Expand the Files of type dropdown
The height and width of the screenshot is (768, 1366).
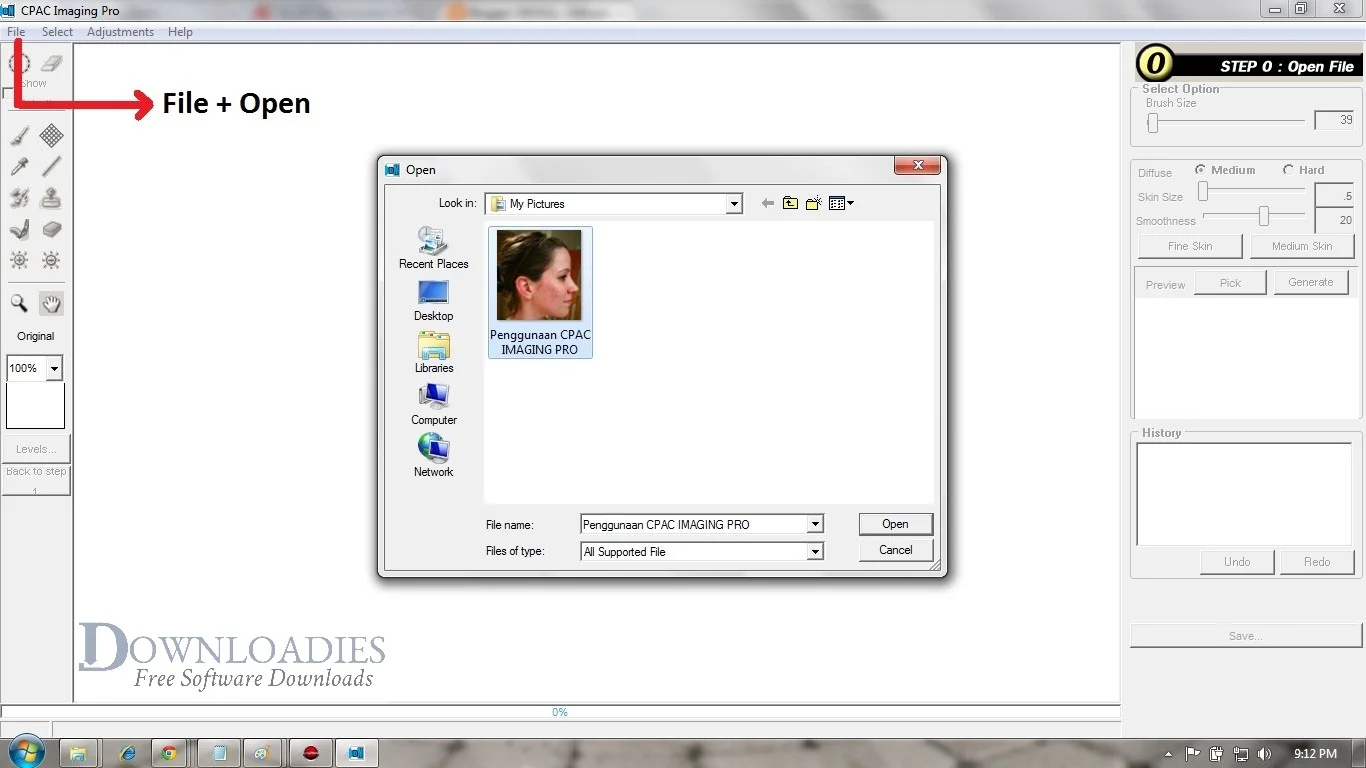(815, 551)
